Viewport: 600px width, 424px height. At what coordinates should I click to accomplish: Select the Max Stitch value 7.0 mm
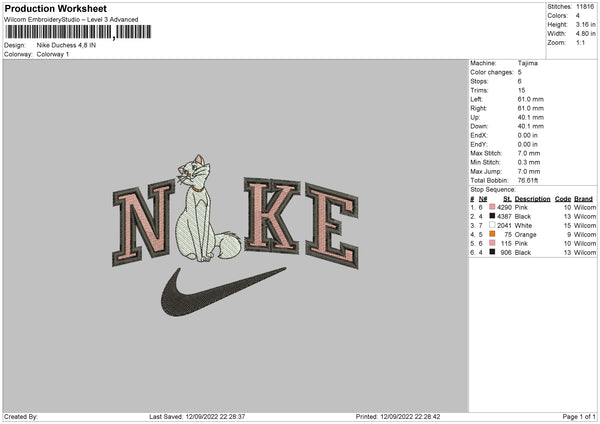point(529,153)
